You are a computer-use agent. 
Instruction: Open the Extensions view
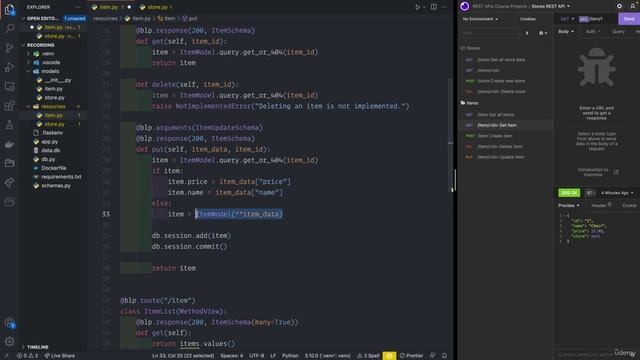(9, 106)
